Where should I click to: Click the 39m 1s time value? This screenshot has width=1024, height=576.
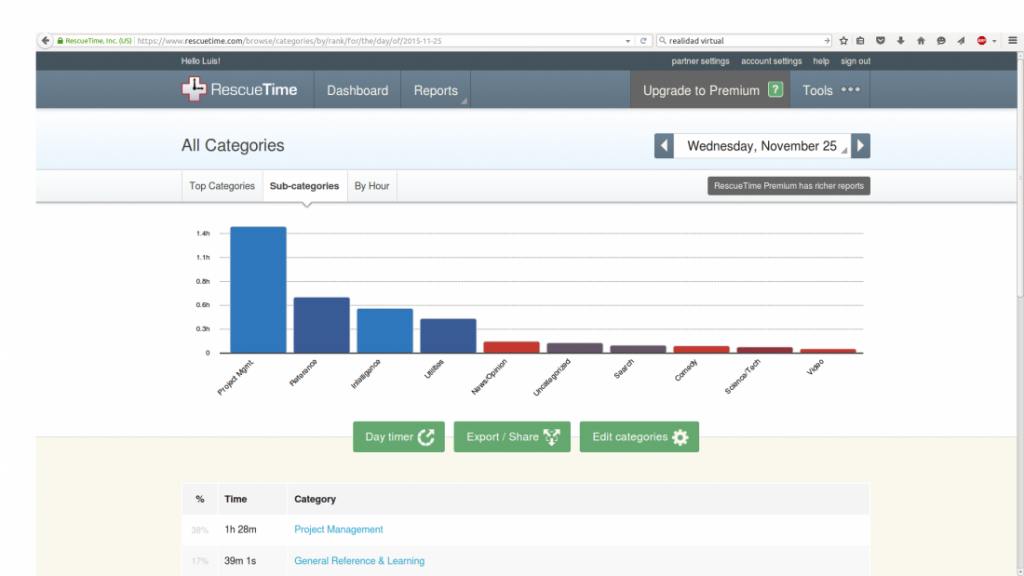[240, 561]
